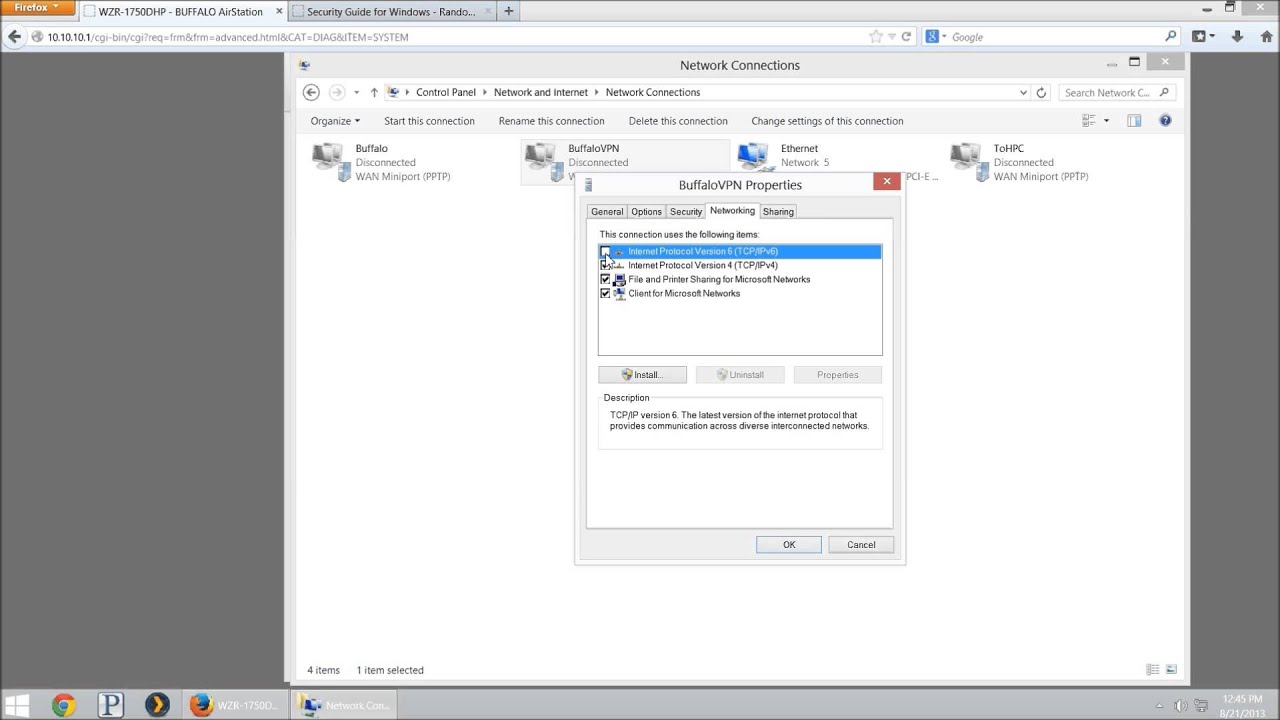Go back in Network Connections window

click(x=311, y=92)
